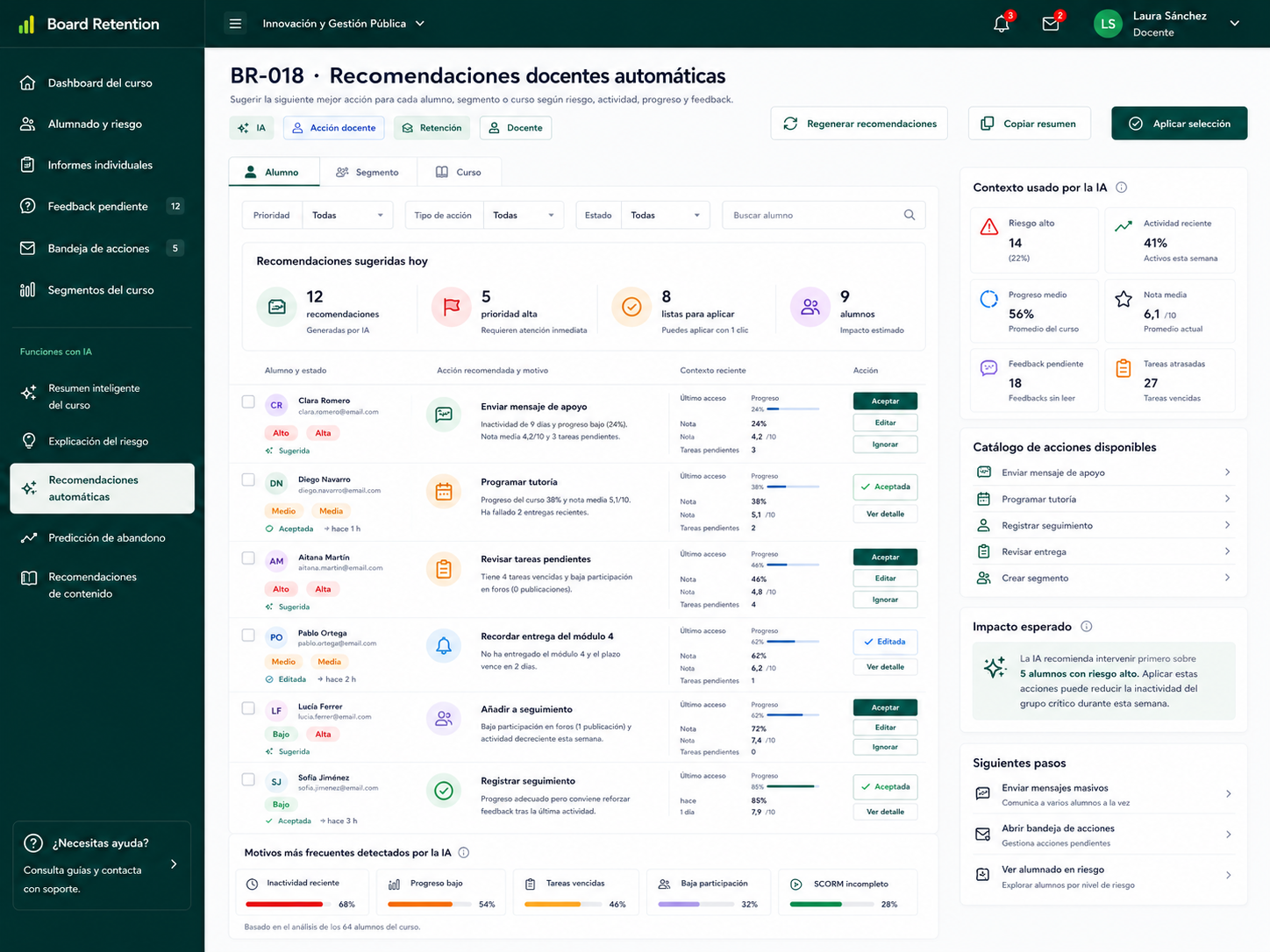Click the calendar icon for Programar tutoría recommendation
Viewport: 1270px width, 952px height.
tap(444, 492)
